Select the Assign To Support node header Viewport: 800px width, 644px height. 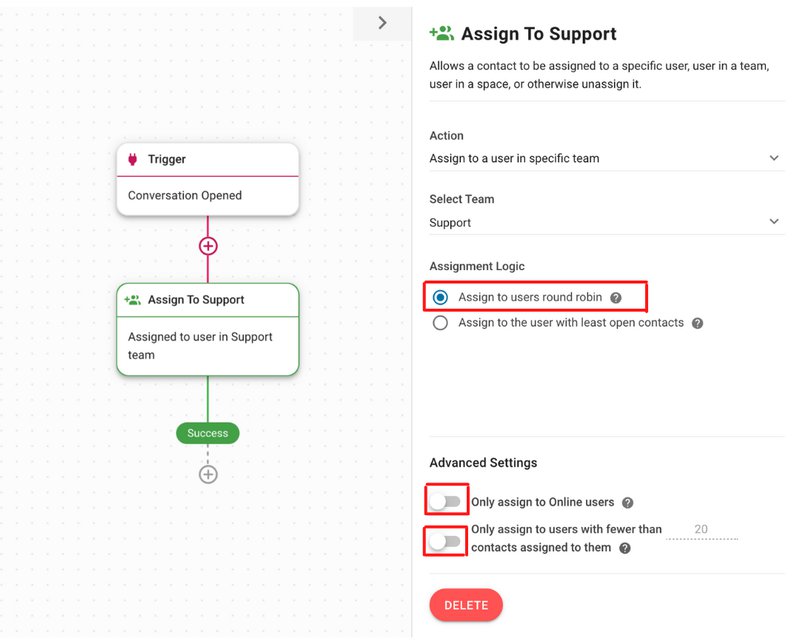pyautogui.click(x=208, y=300)
